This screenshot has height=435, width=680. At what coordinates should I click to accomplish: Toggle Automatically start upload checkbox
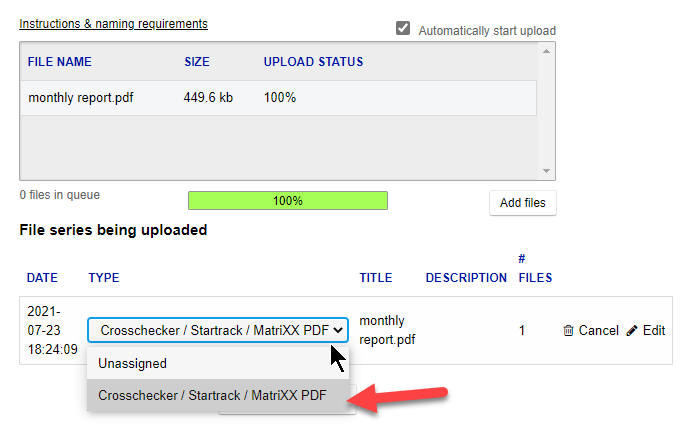(x=403, y=28)
